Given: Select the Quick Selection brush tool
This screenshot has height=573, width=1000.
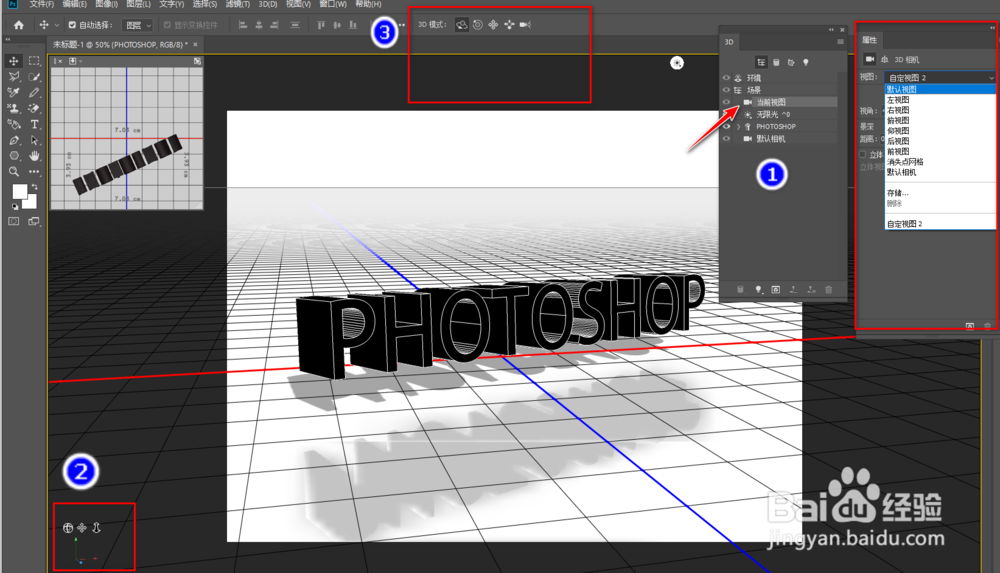Looking at the screenshot, I should pos(34,77).
